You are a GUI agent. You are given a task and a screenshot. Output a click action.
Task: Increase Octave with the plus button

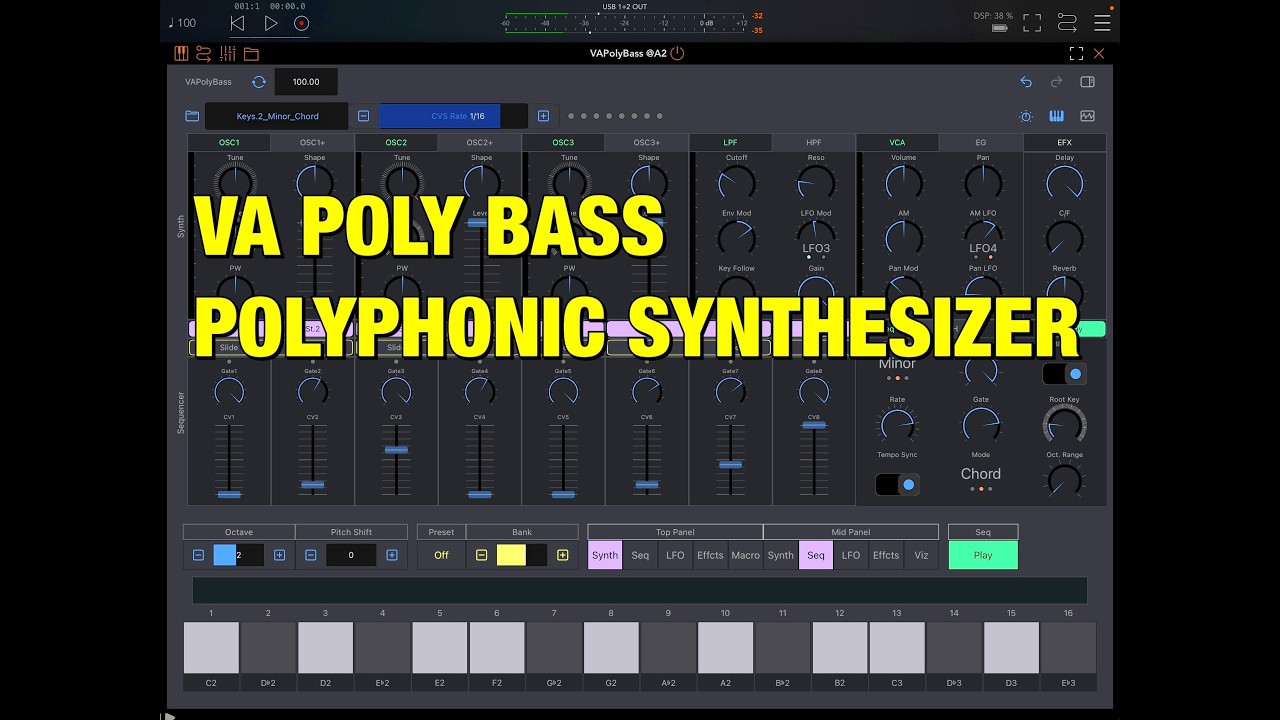click(279, 555)
